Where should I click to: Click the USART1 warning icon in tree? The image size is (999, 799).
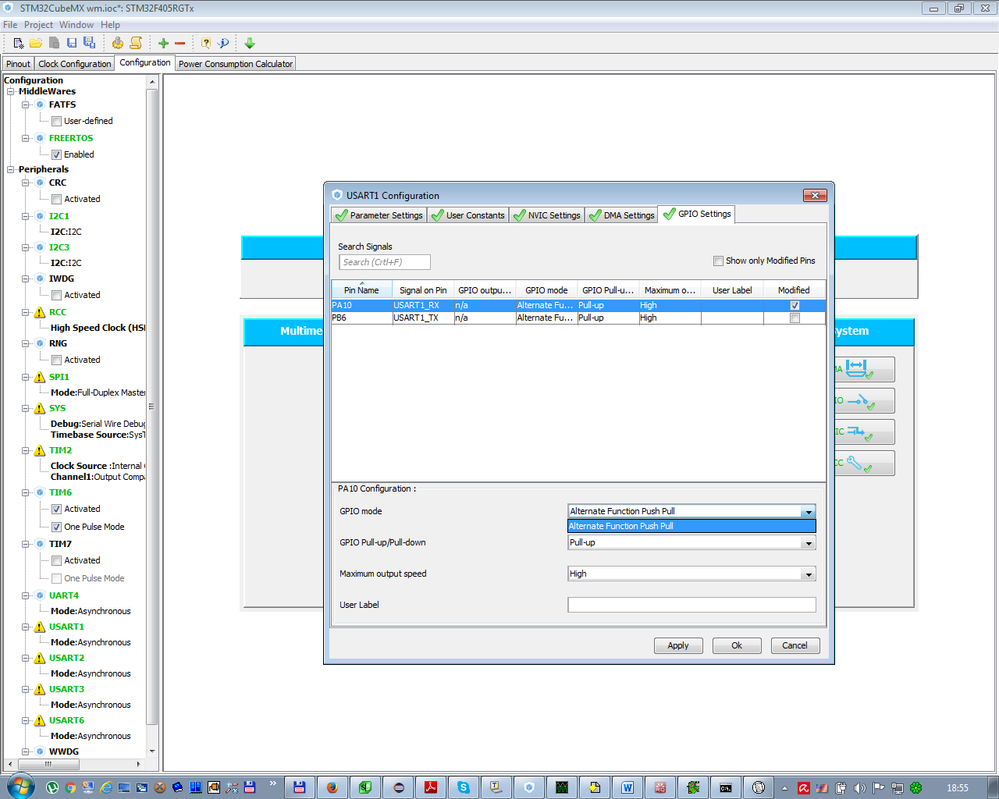pos(40,627)
